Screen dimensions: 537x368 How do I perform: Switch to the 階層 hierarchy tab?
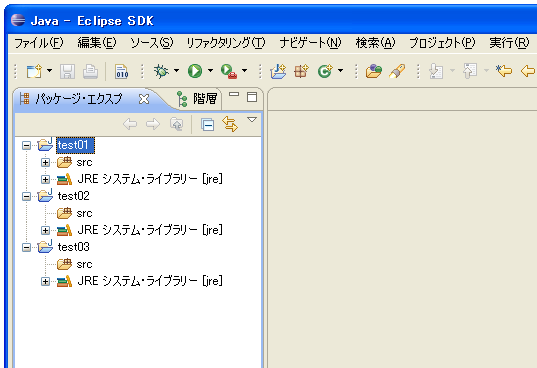coord(197,99)
